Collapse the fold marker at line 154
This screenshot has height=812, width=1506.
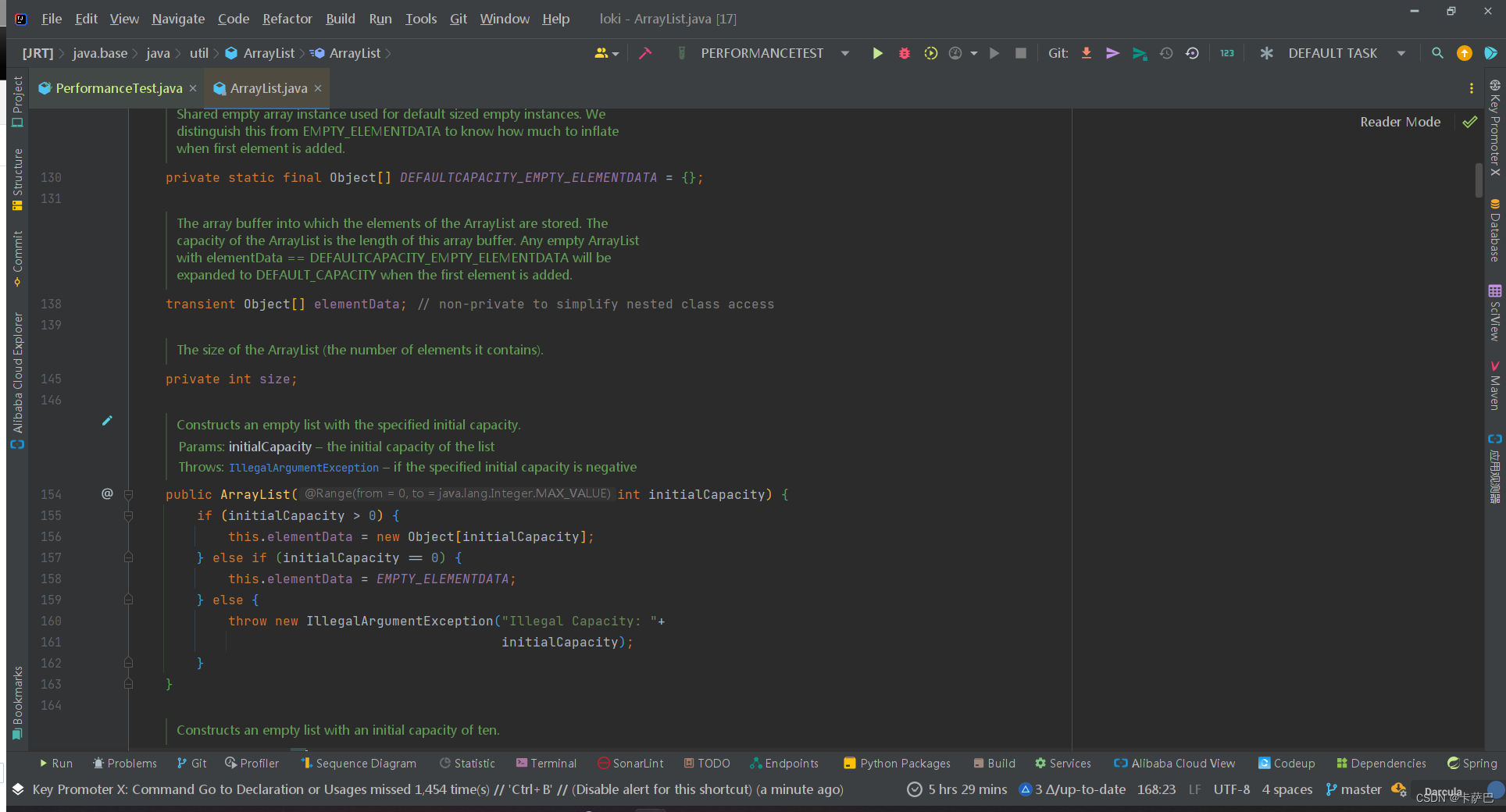coord(128,494)
